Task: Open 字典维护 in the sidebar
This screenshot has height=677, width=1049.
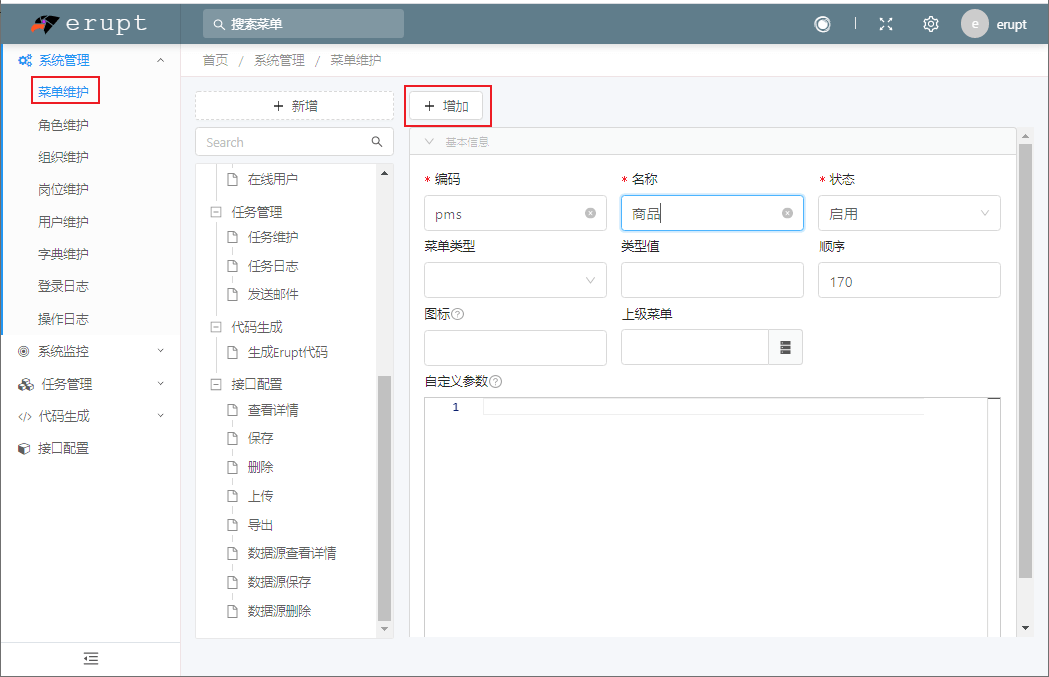Action: point(63,254)
